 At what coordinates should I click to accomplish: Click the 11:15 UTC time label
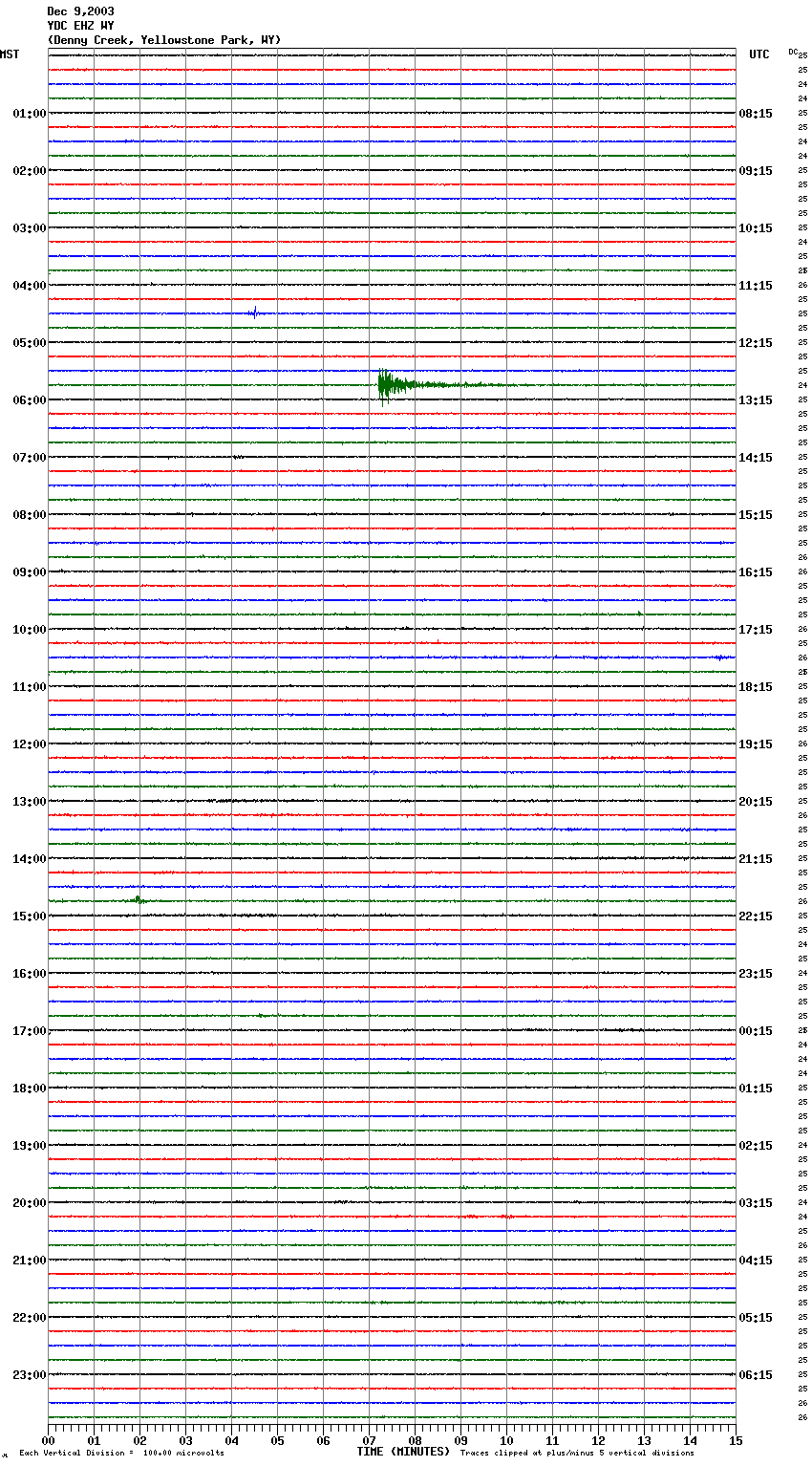coord(756,286)
